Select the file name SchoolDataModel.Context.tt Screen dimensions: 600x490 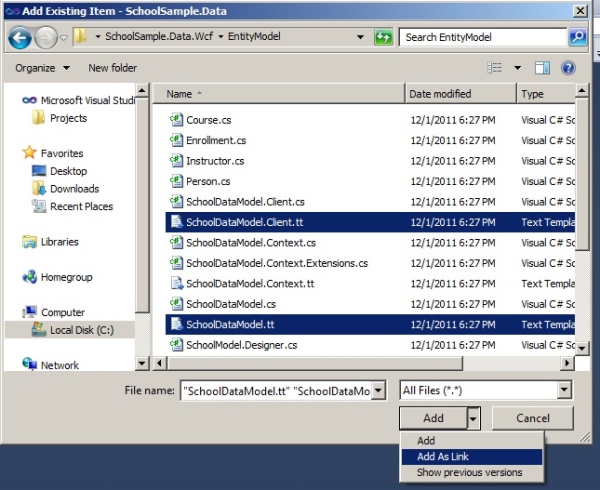250,284
